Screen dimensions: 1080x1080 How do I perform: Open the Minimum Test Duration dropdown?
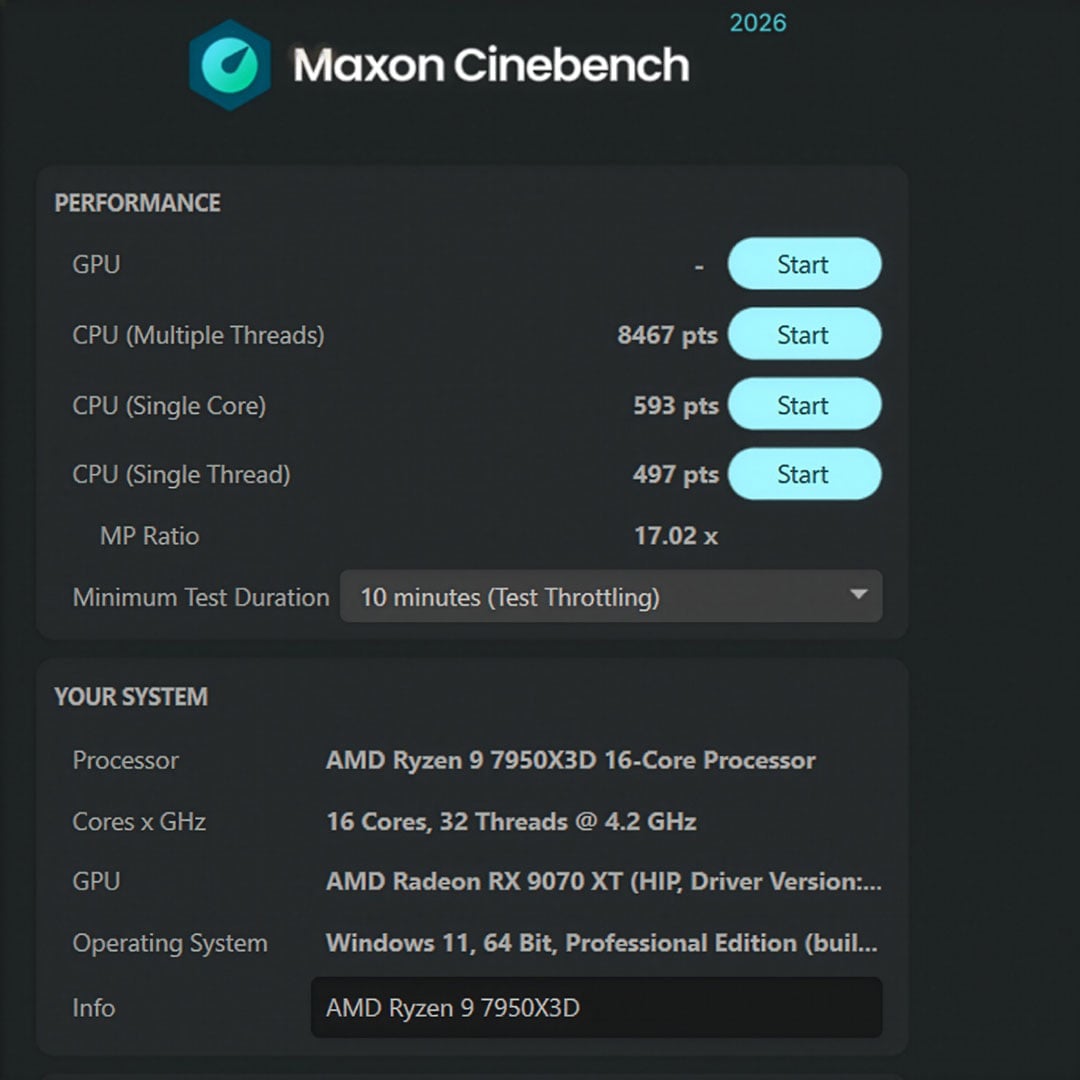coord(612,597)
